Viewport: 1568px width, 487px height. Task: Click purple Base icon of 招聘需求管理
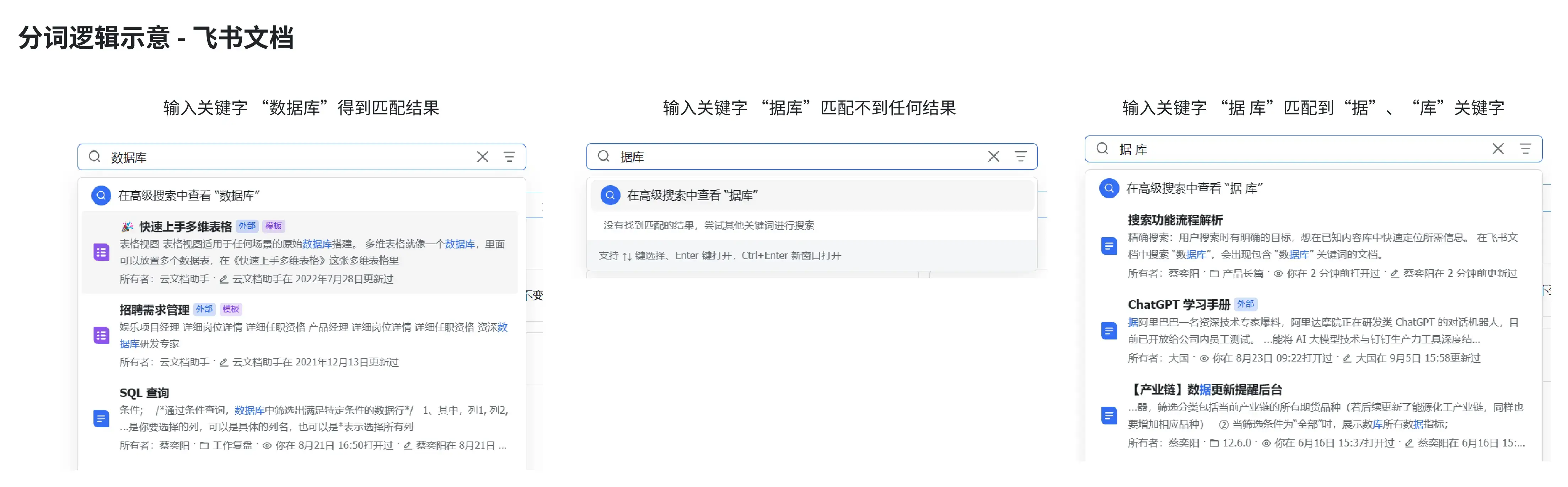pos(101,336)
